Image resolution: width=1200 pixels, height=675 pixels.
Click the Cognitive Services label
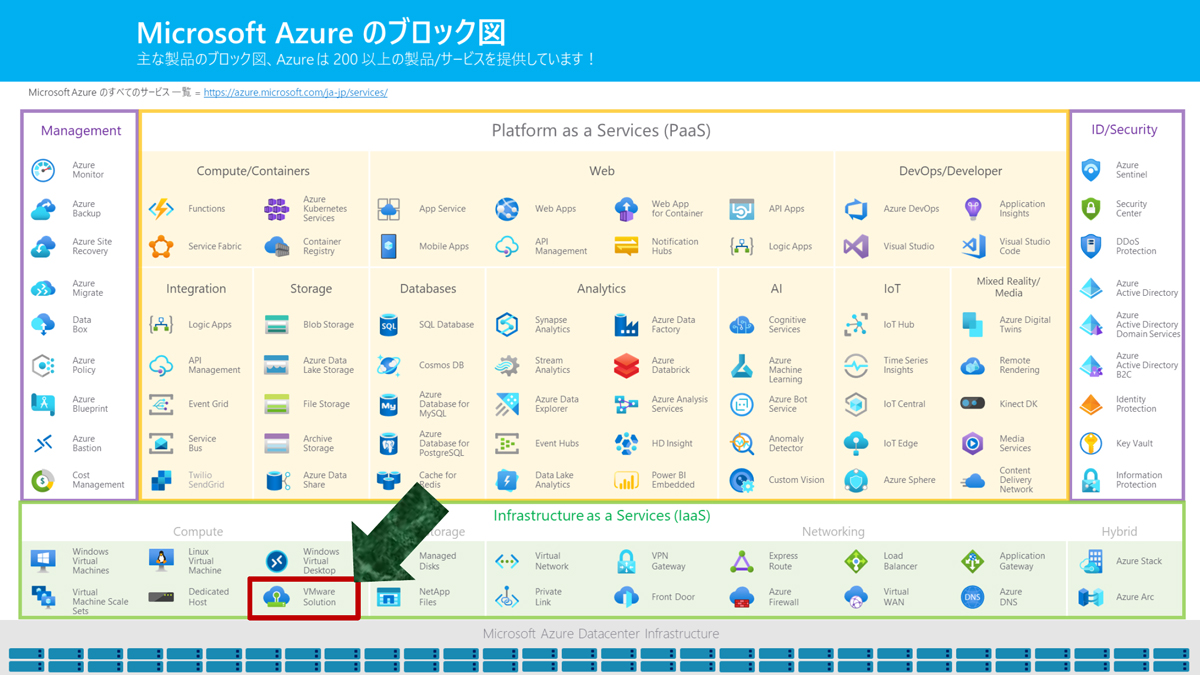point(785,325)
